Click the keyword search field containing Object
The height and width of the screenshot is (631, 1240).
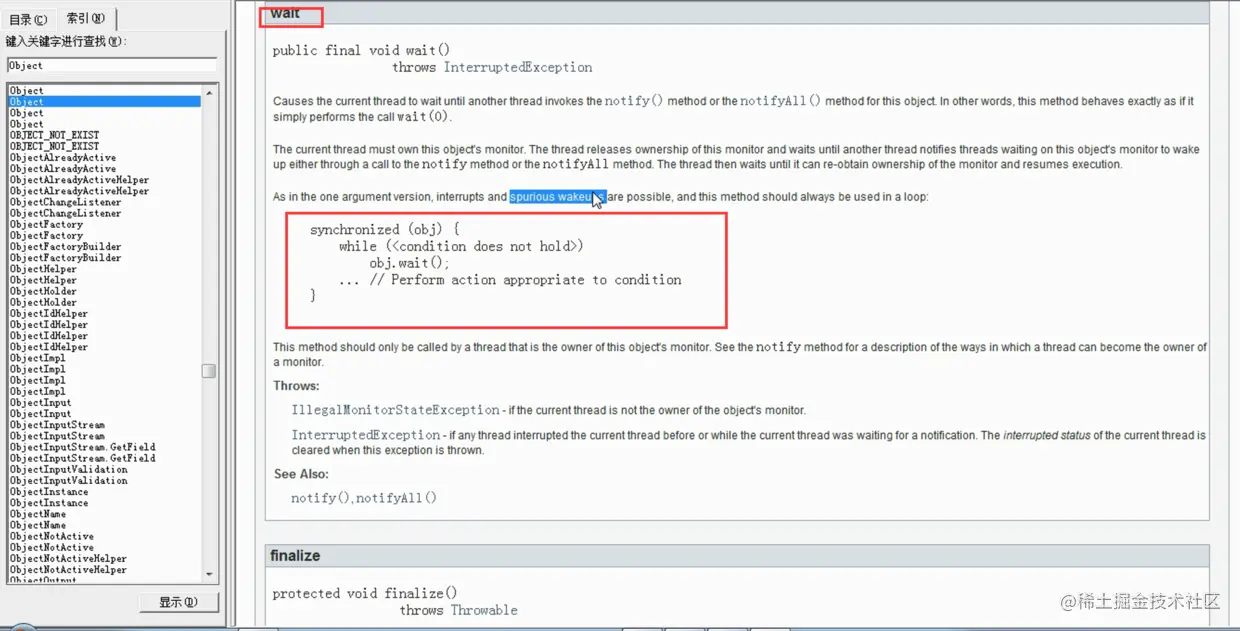tap(111, 65)
